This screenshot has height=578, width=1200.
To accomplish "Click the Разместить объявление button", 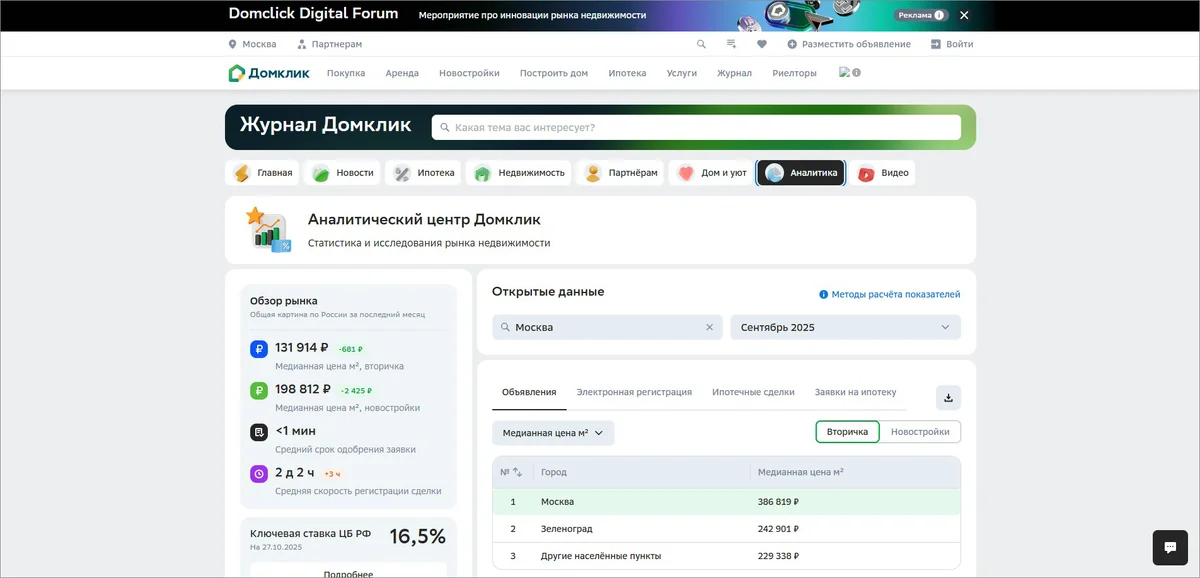I will click(848, 44).
